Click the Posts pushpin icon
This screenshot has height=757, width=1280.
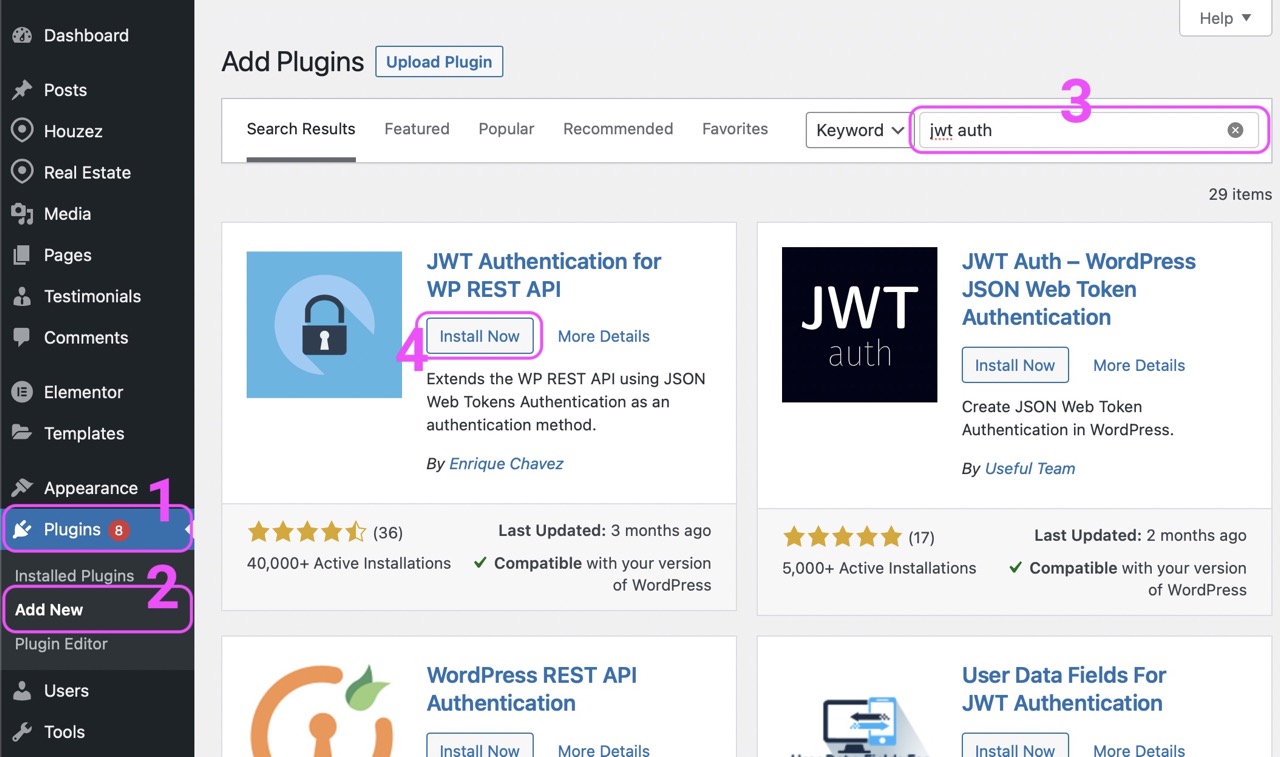tap(22, 90)
